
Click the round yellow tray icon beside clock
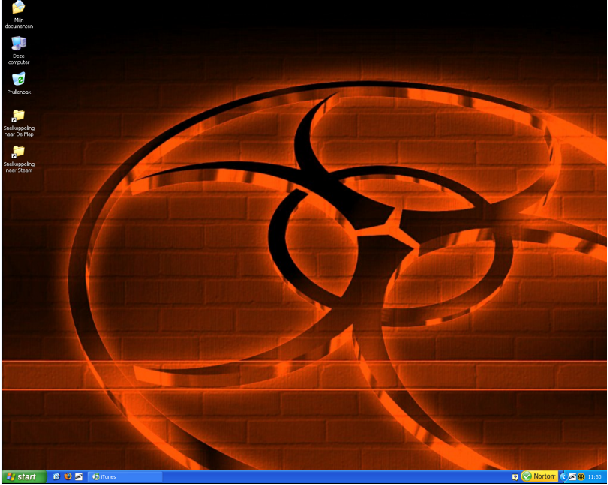point(581,477)
